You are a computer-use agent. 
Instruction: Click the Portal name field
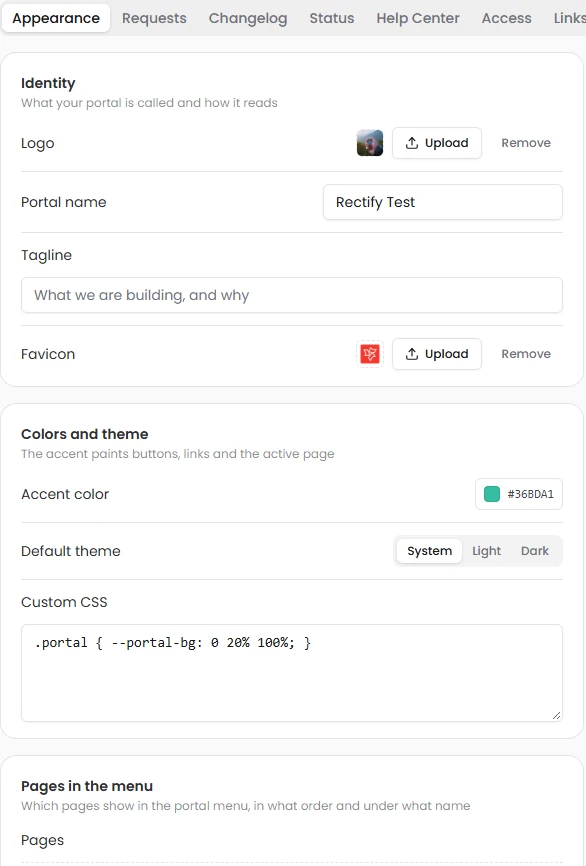[x=443, y=202]
